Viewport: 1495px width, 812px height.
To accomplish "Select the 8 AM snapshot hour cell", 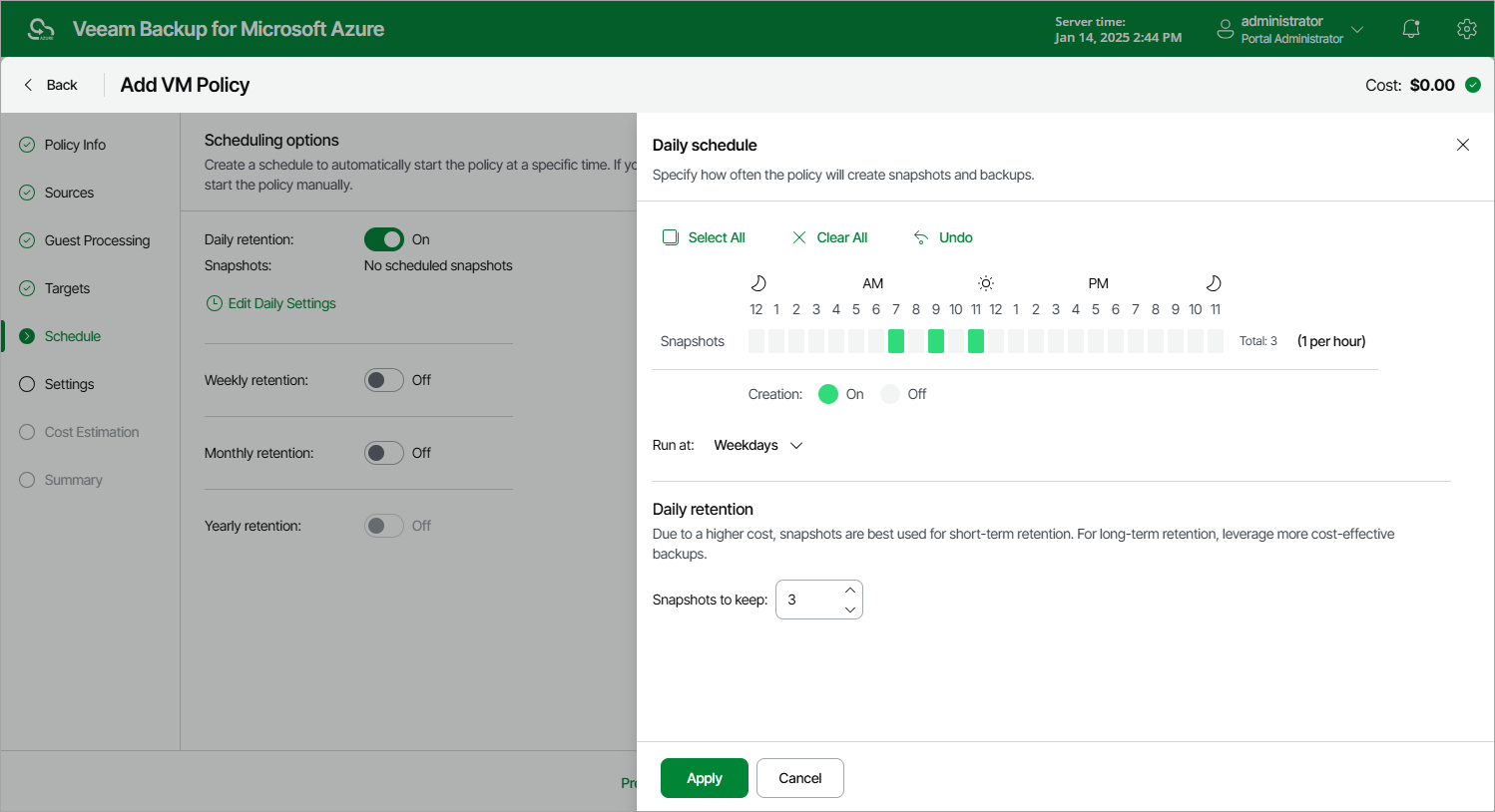I will pos(916,341).
